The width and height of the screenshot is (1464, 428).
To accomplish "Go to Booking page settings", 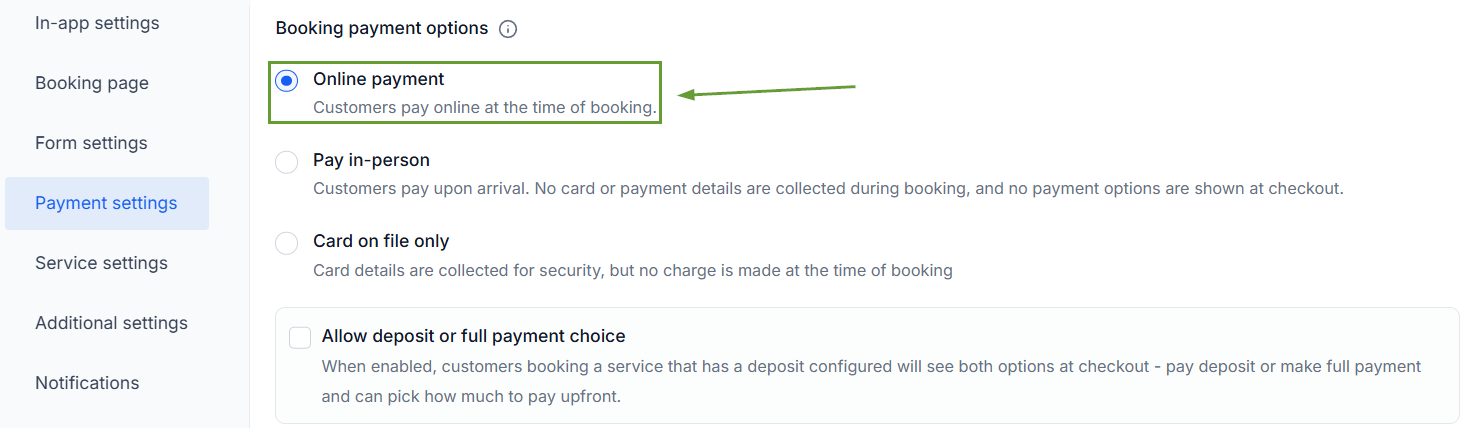I will pos(92,83).
